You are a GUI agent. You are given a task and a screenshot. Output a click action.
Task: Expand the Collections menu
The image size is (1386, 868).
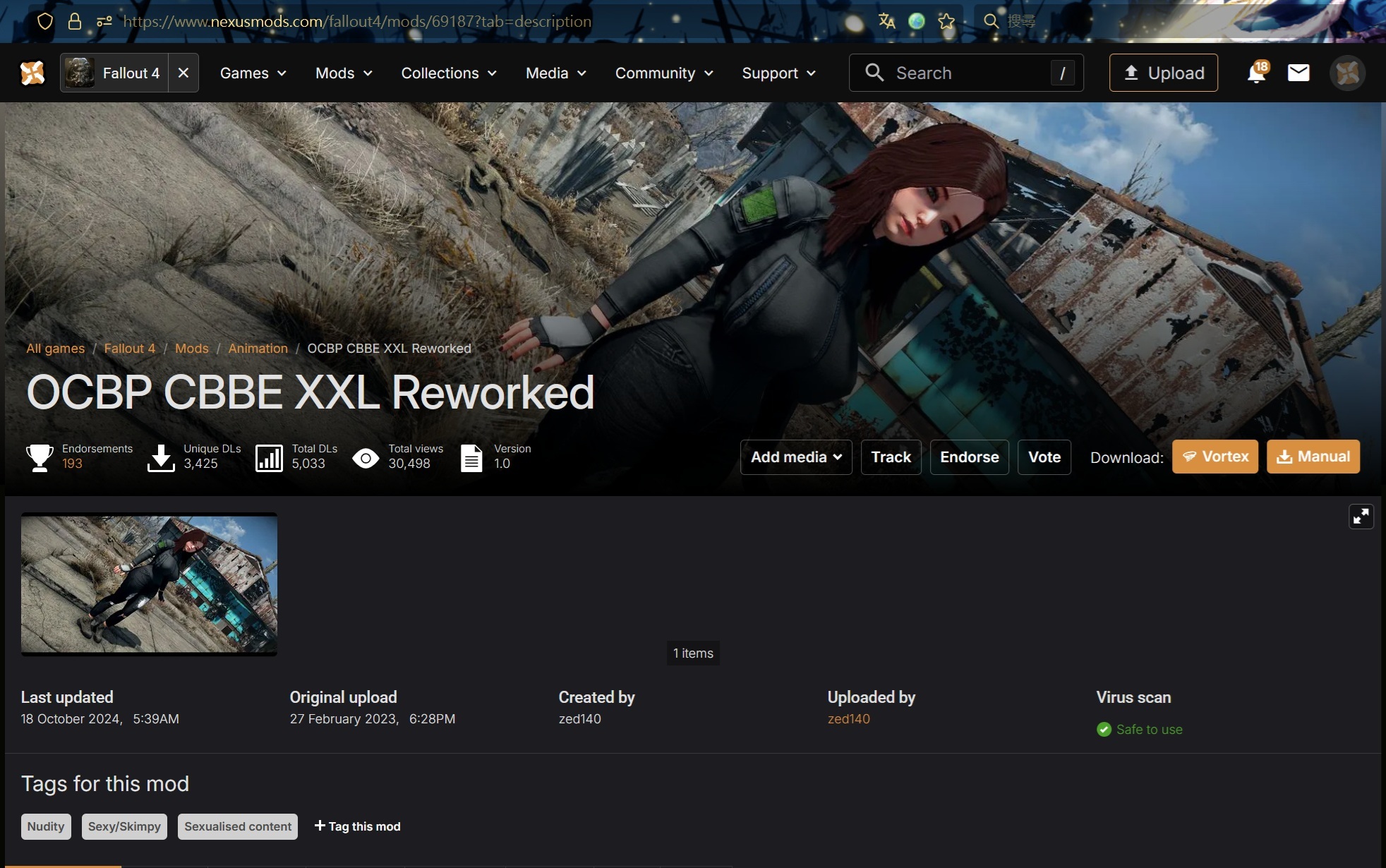click(x=449, y=73)
